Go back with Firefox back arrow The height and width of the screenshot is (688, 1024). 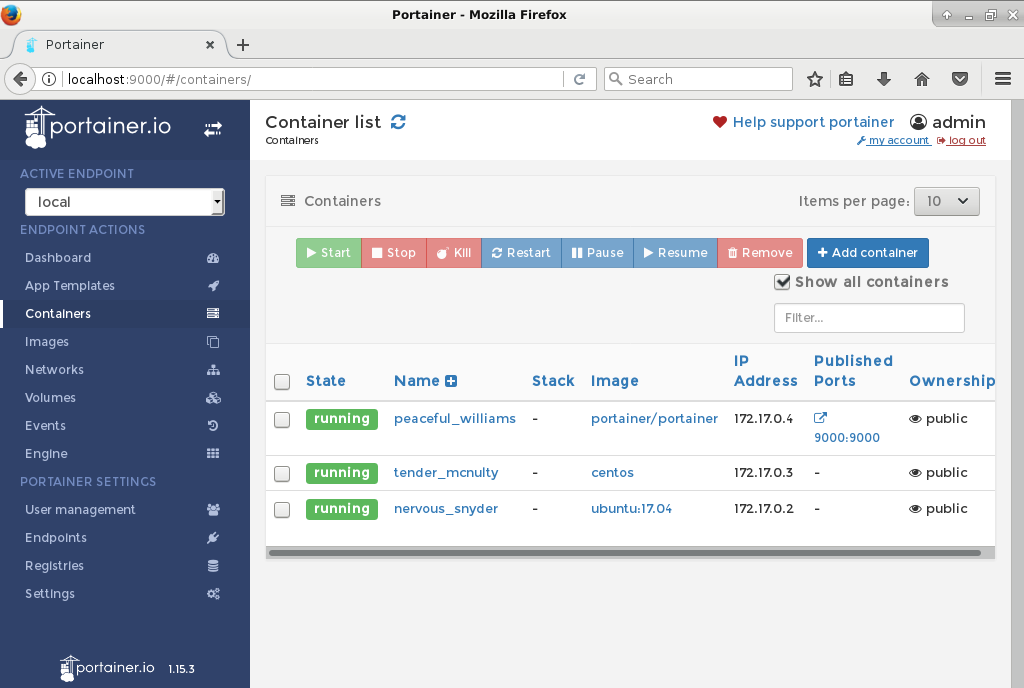[20, 79]
